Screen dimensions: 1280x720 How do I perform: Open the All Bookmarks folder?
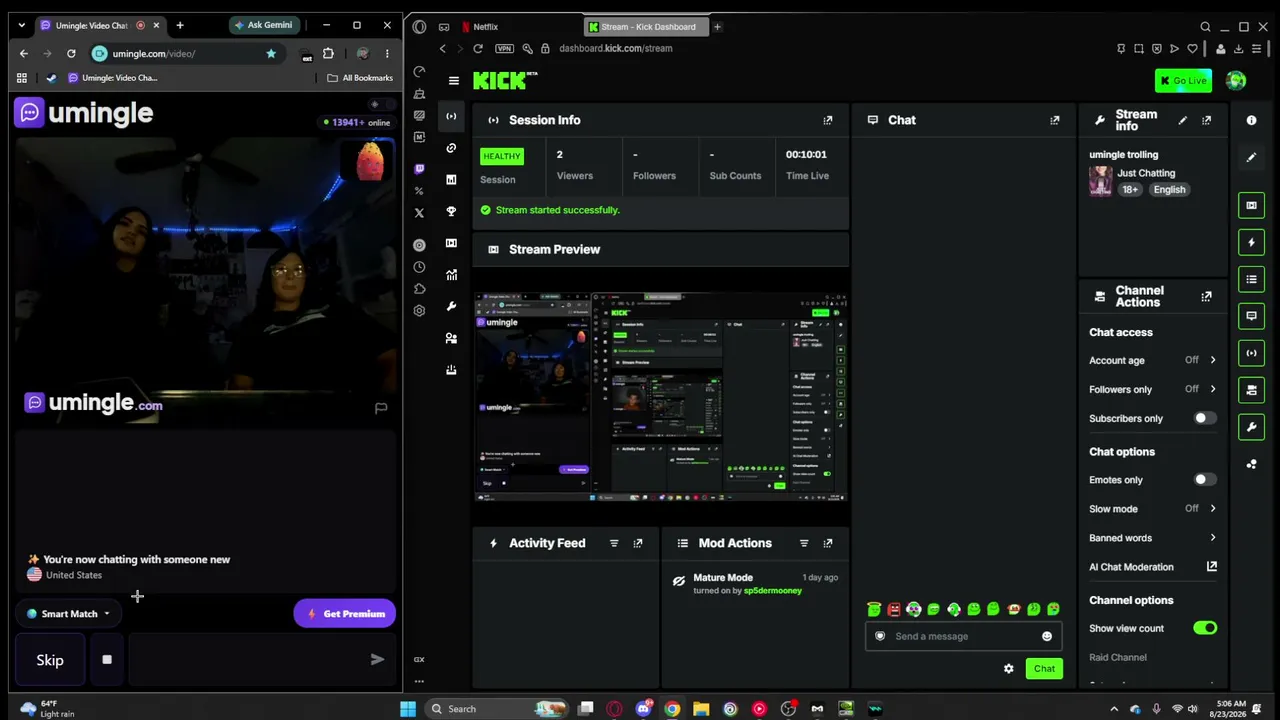(360, 78)
